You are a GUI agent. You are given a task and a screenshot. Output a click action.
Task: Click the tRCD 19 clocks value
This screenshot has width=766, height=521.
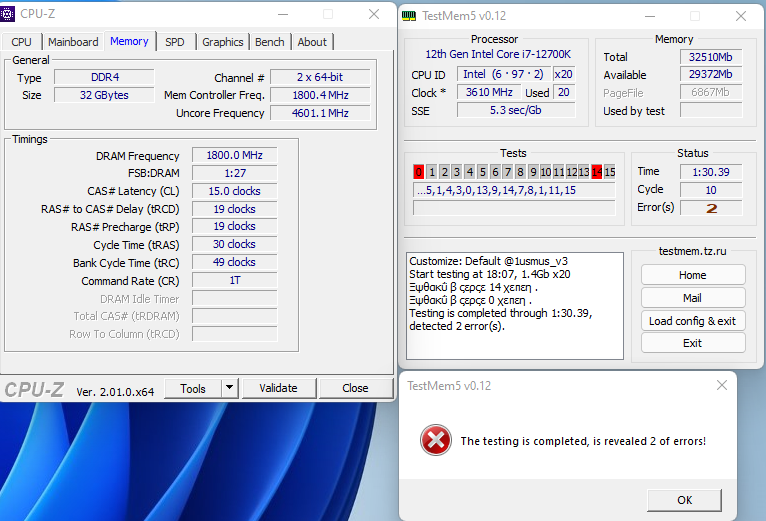pos(234,209)
